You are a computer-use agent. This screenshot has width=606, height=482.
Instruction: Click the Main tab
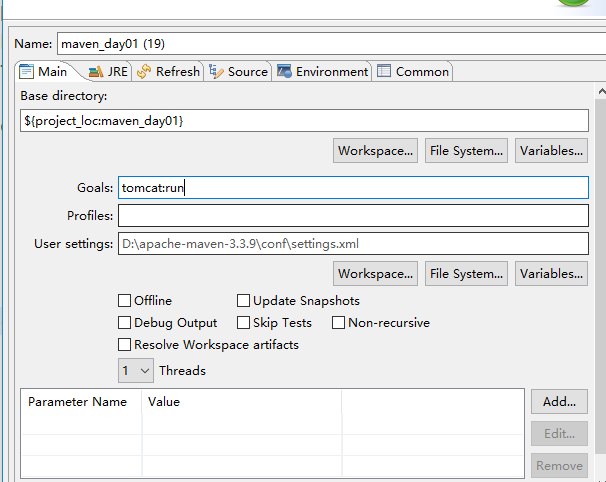[44, 71]
